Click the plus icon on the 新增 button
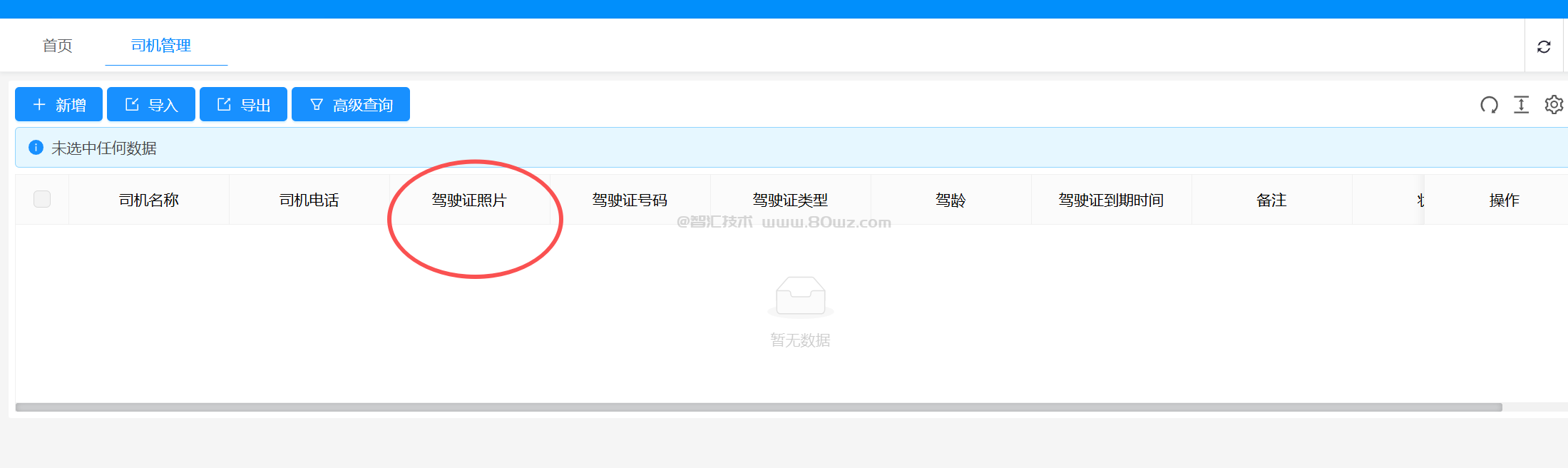1568x468 pixels. coord(39,104)
